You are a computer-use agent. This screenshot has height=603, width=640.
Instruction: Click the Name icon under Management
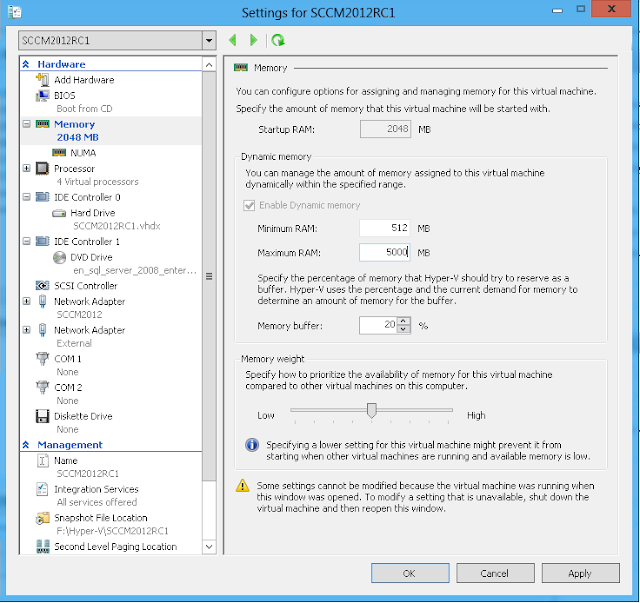point(42,461)
